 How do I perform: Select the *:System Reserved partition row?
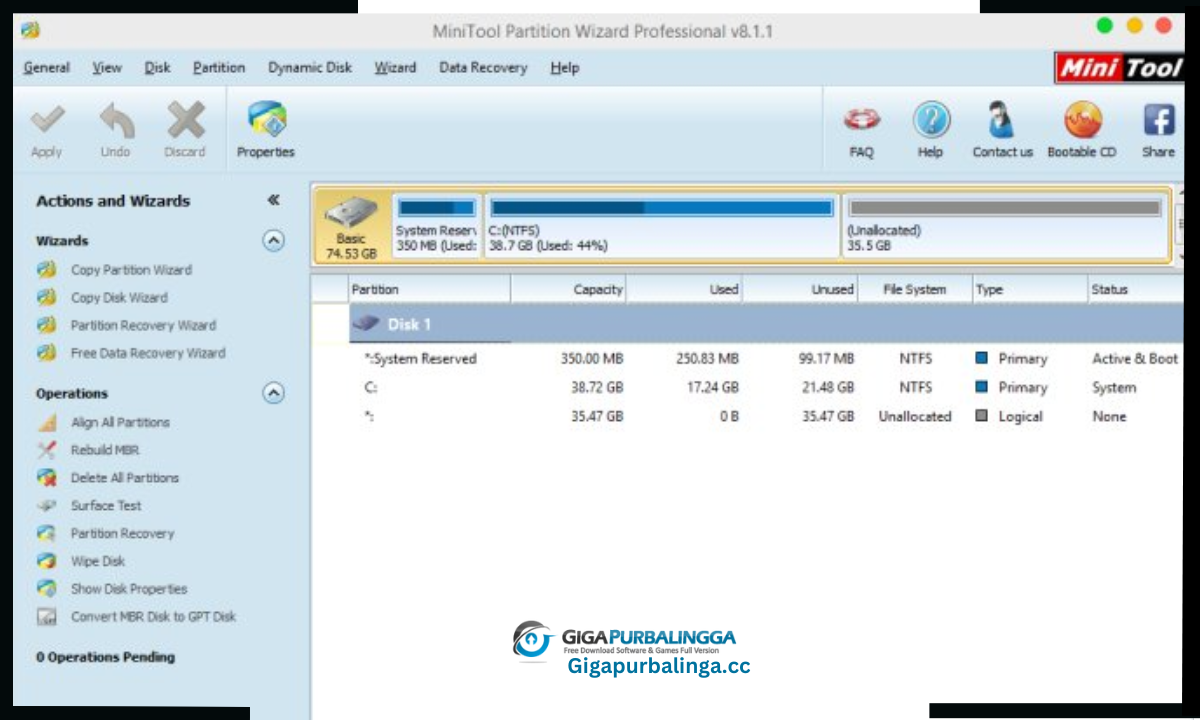click(766, 359)
